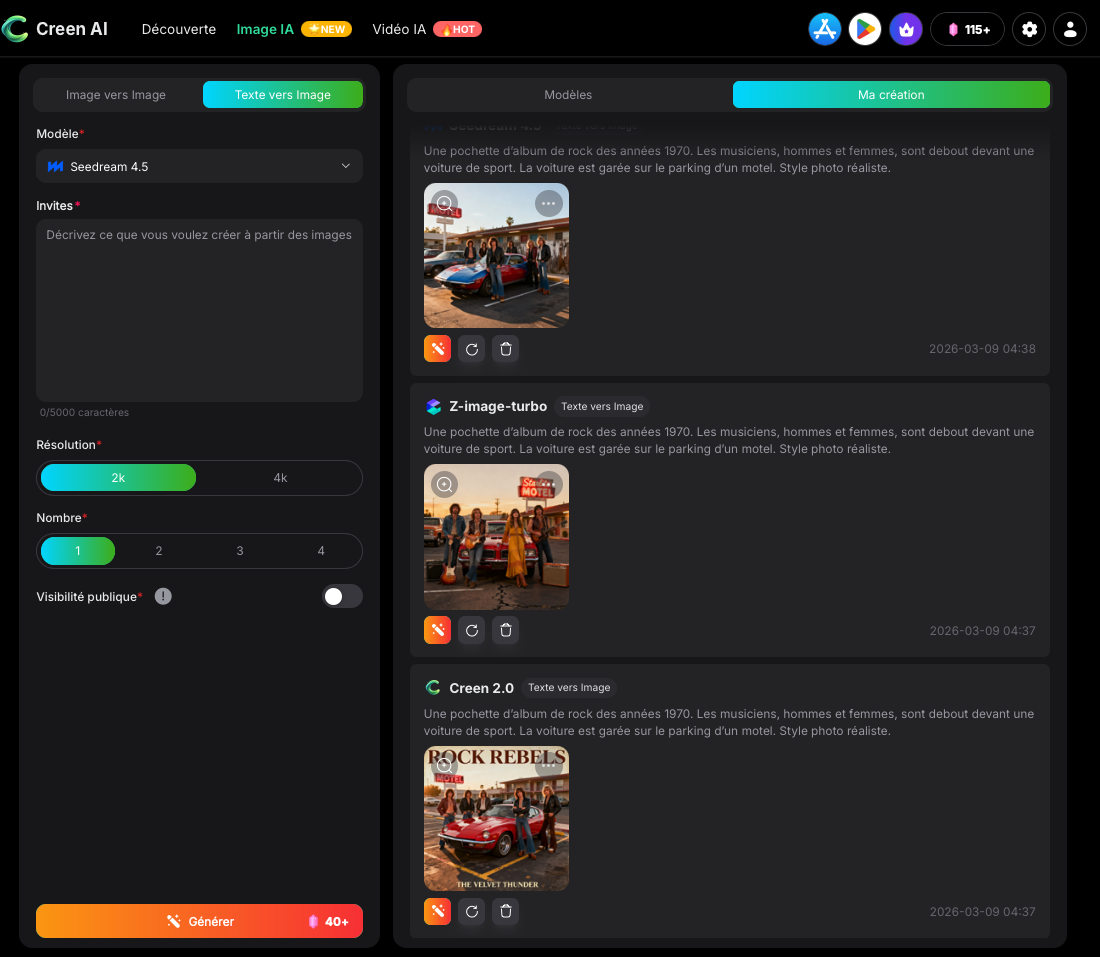1100x957 pixels.
Task: Regenerate the Z-image-turbo creation
Action: (x=472, y=630)
